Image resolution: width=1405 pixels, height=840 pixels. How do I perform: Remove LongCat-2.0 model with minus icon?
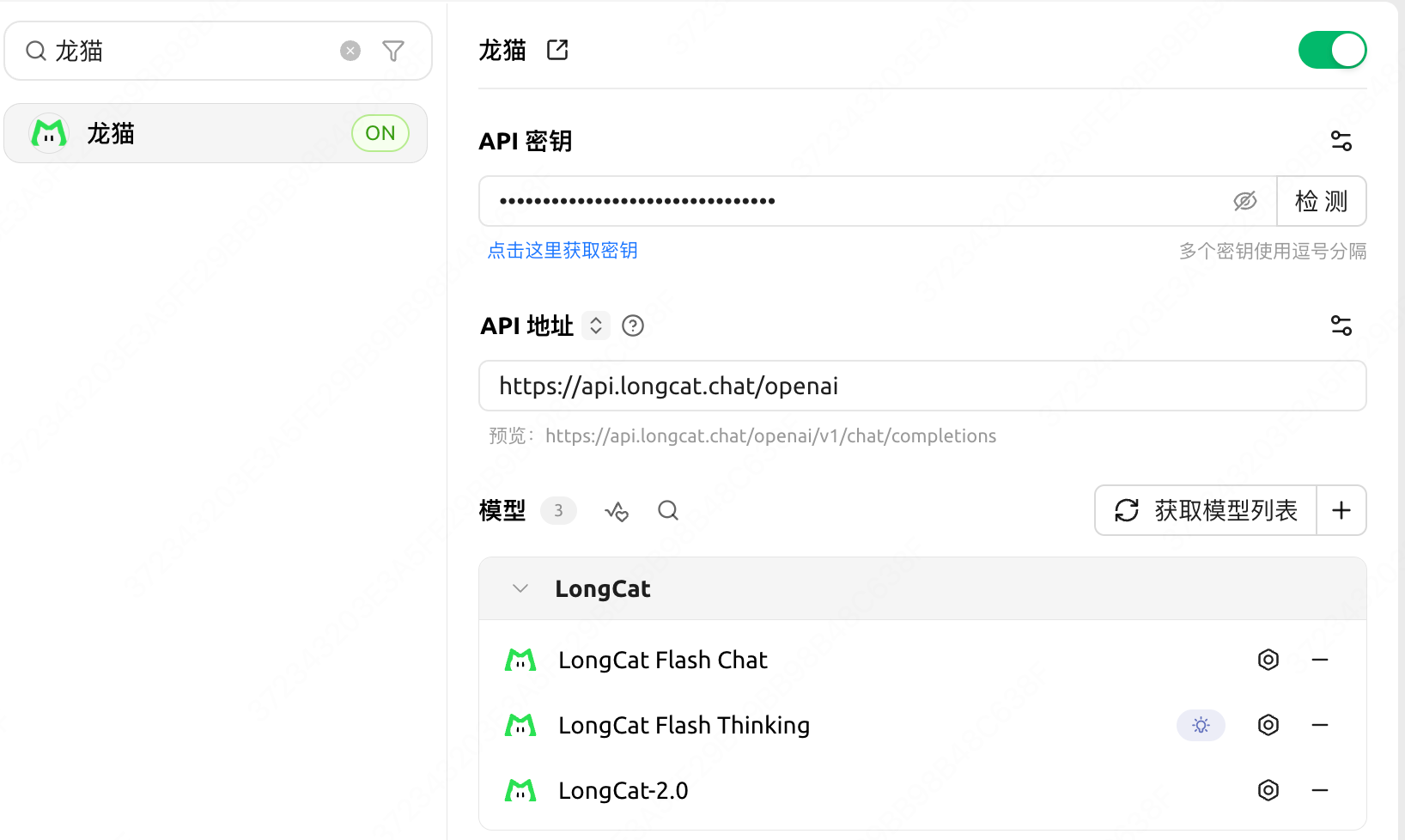1320,790
